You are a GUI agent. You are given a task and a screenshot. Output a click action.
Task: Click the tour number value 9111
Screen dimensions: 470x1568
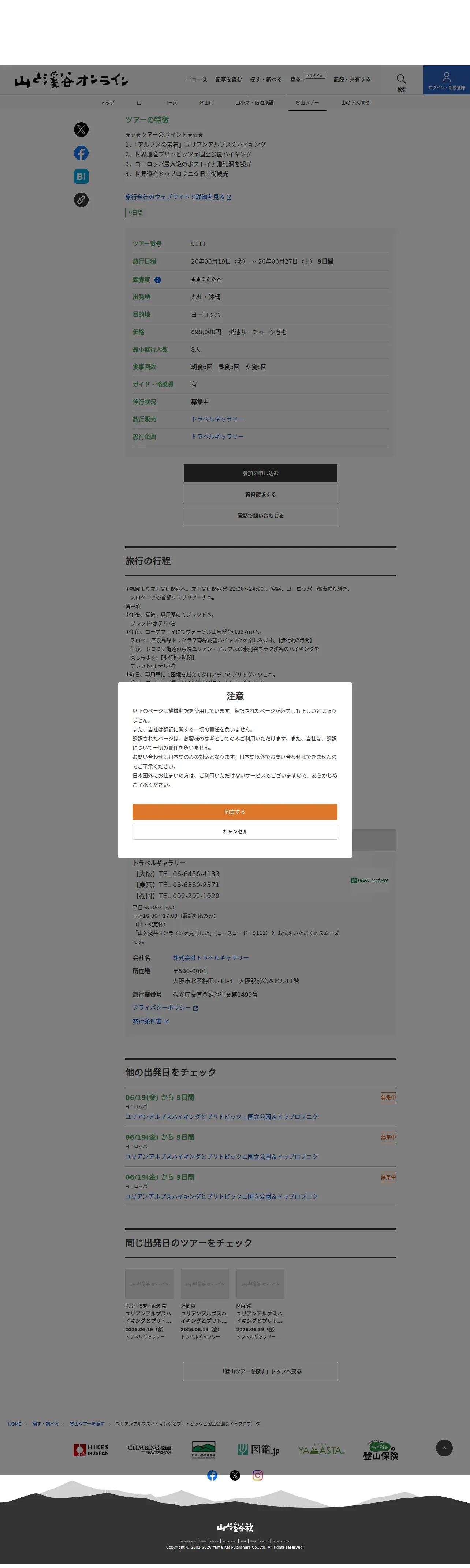pyautogui.click(x=198, y=244)
